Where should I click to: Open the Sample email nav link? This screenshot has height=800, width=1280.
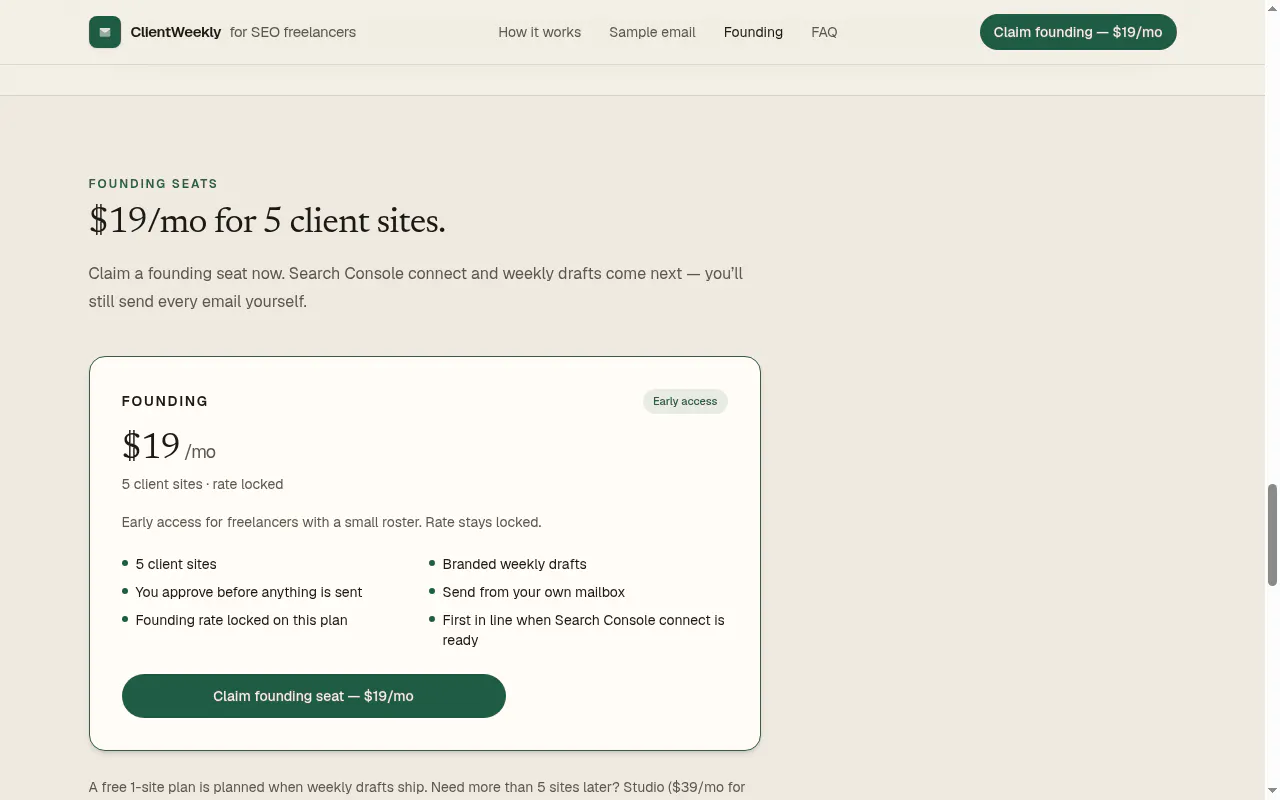[652, 32]
